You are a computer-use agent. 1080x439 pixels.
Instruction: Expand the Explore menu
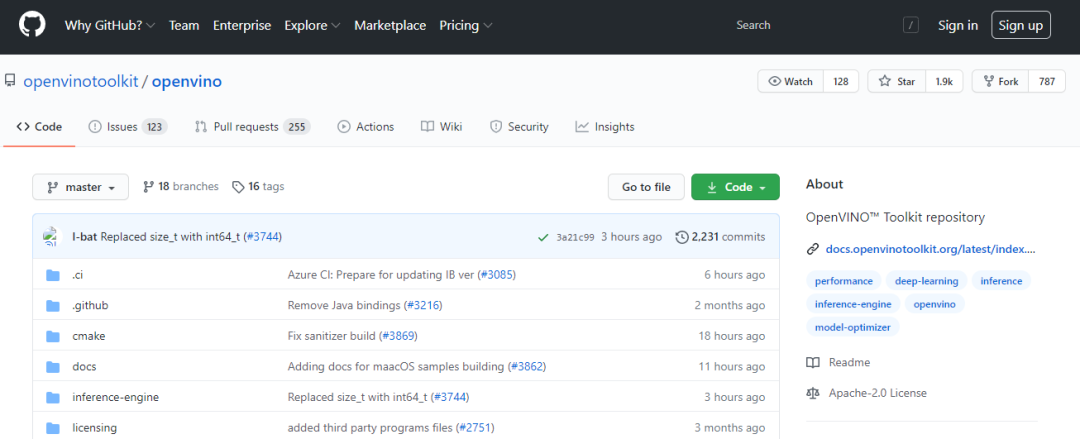click(312, 25)
